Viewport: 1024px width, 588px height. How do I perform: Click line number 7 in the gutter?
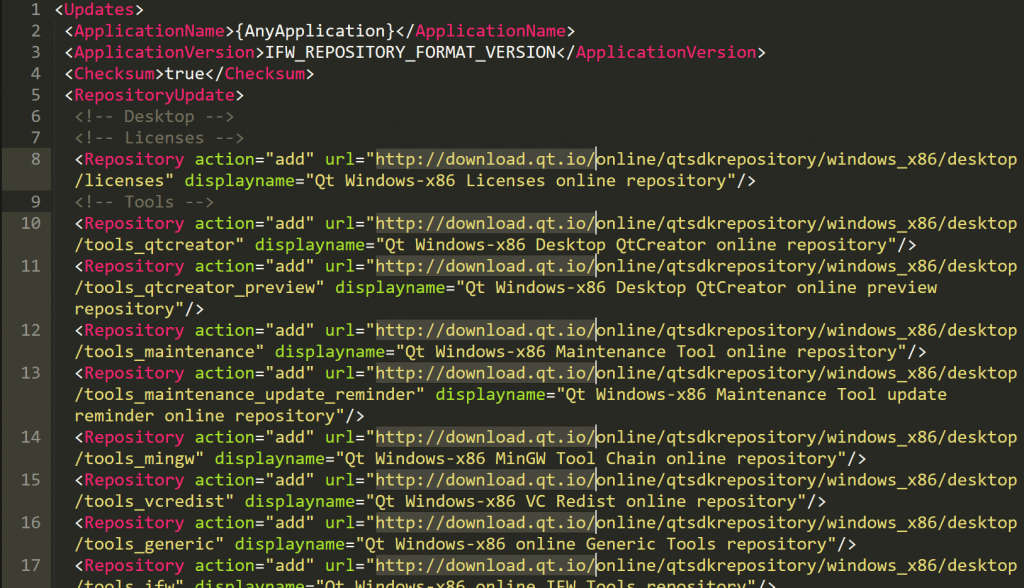(x=35, y=138)
